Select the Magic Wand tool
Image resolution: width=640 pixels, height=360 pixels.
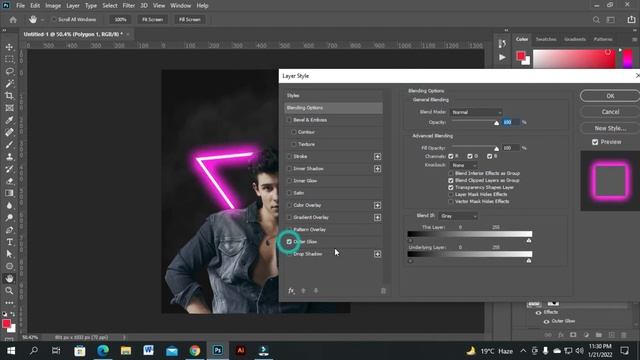point(9,84)
